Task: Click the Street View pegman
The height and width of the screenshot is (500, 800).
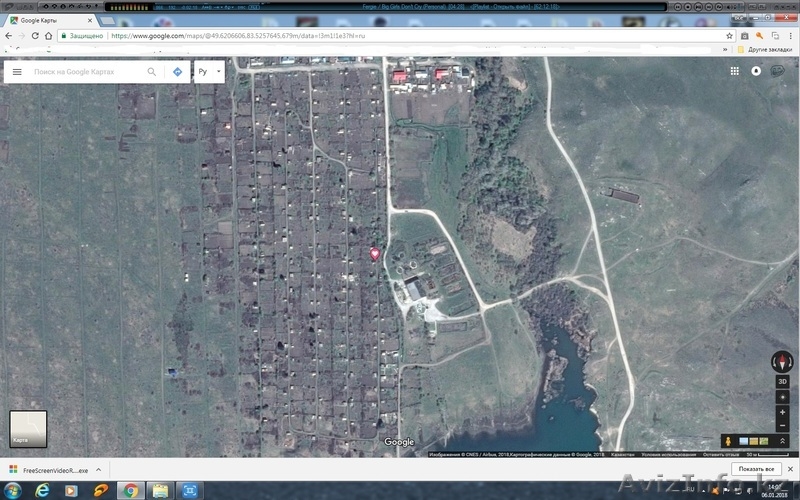Action: click(x=729, y=441)
